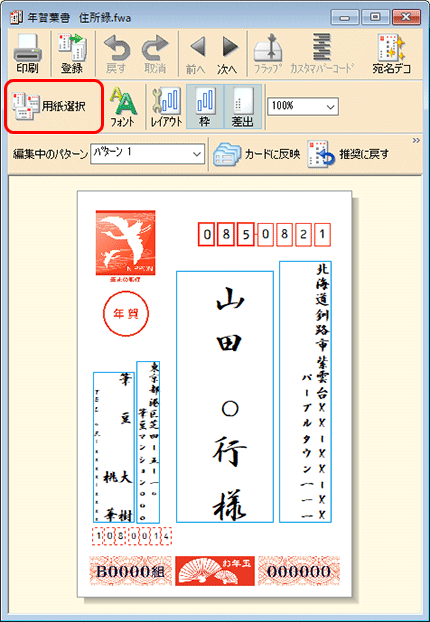
Task: Close the 年賀葉書 住所録.fwa window
Action: (405, 17)
